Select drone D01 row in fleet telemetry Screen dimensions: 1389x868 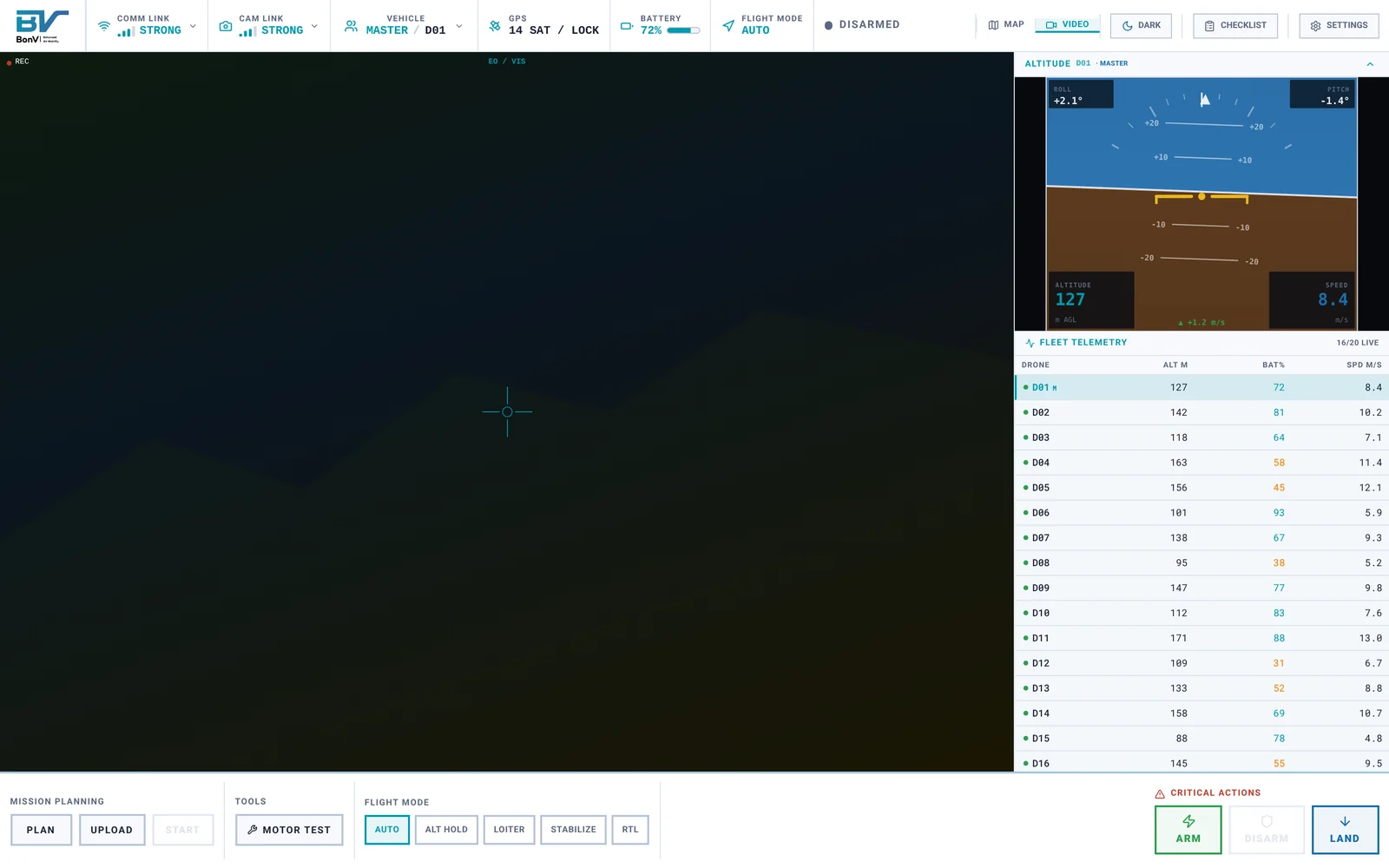(1201, 388)
